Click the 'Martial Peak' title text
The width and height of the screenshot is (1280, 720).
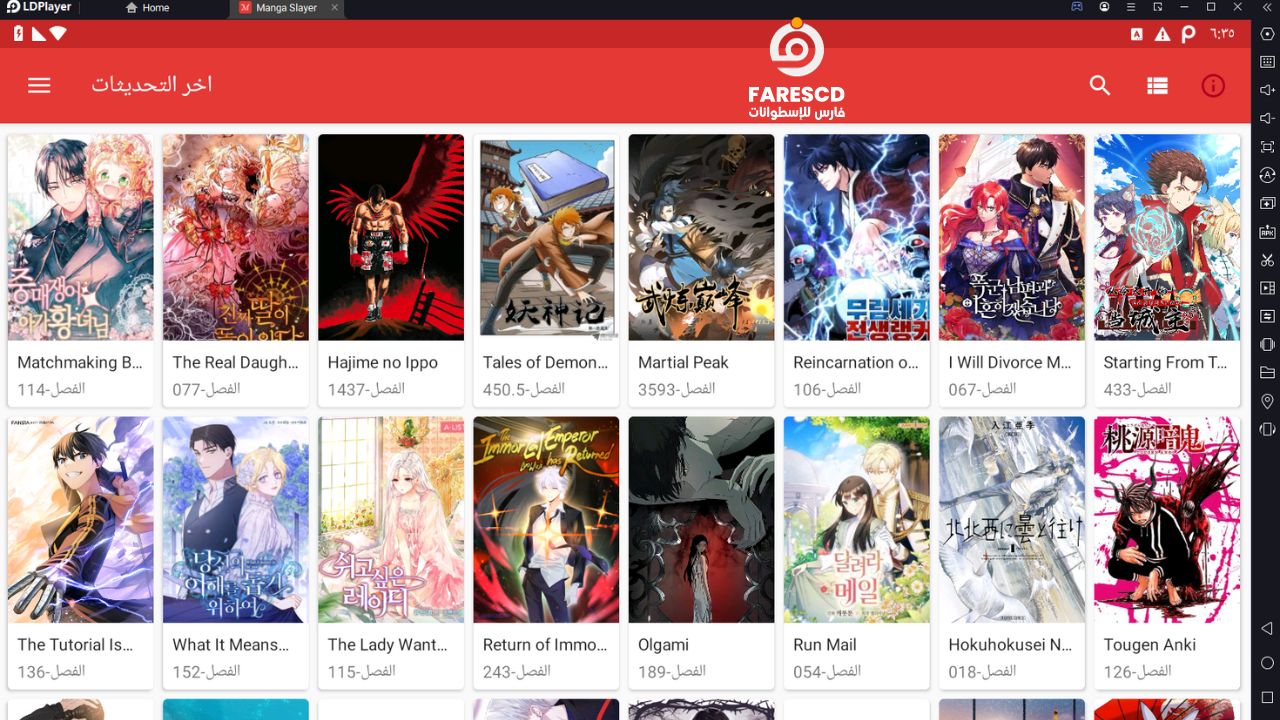(x=684, y=362)
